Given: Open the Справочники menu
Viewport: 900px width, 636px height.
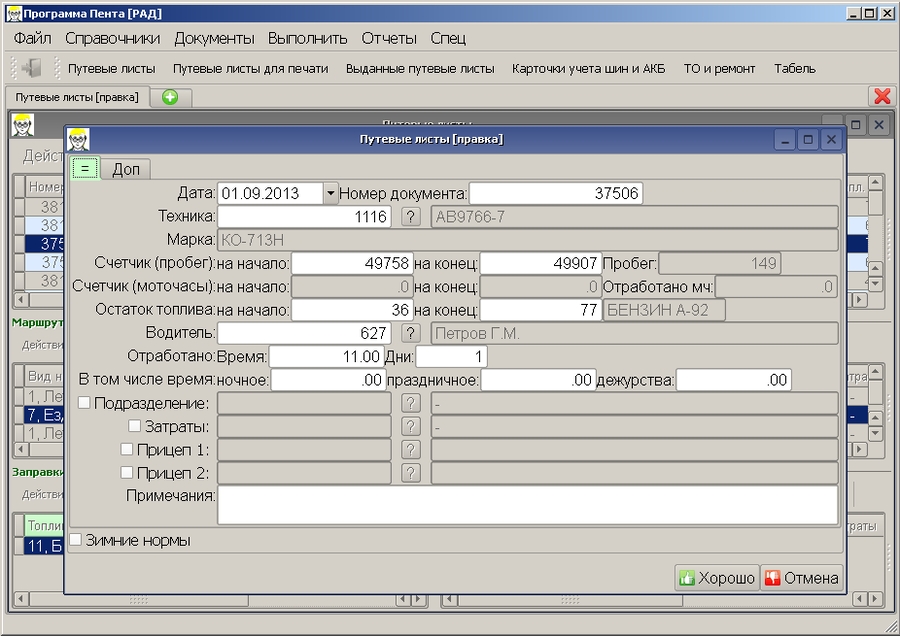Looking at the screenshot, I should pyautogui.click(x=113, y=39).
